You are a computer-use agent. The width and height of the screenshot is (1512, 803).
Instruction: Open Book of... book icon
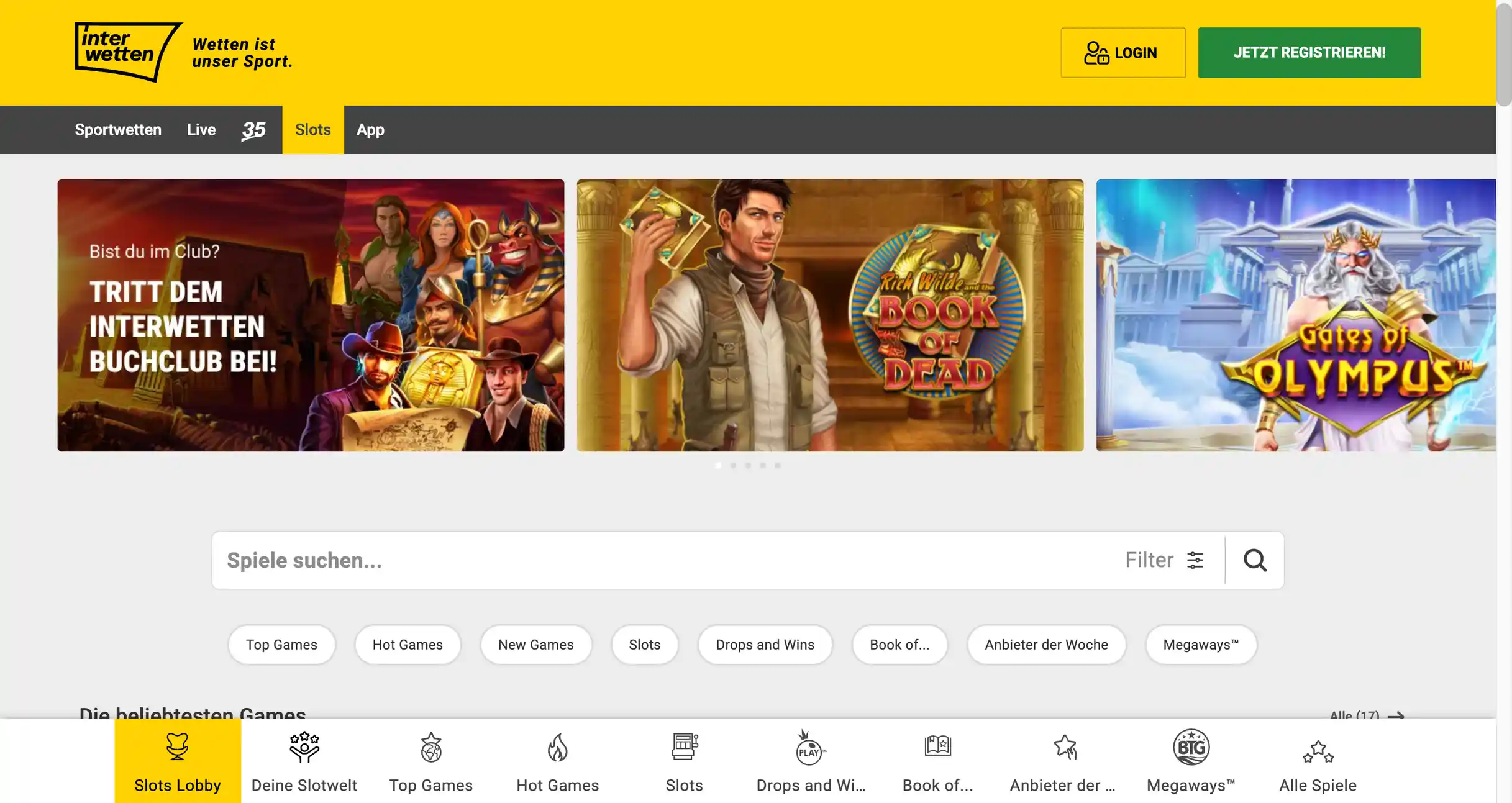coord(938,745)
